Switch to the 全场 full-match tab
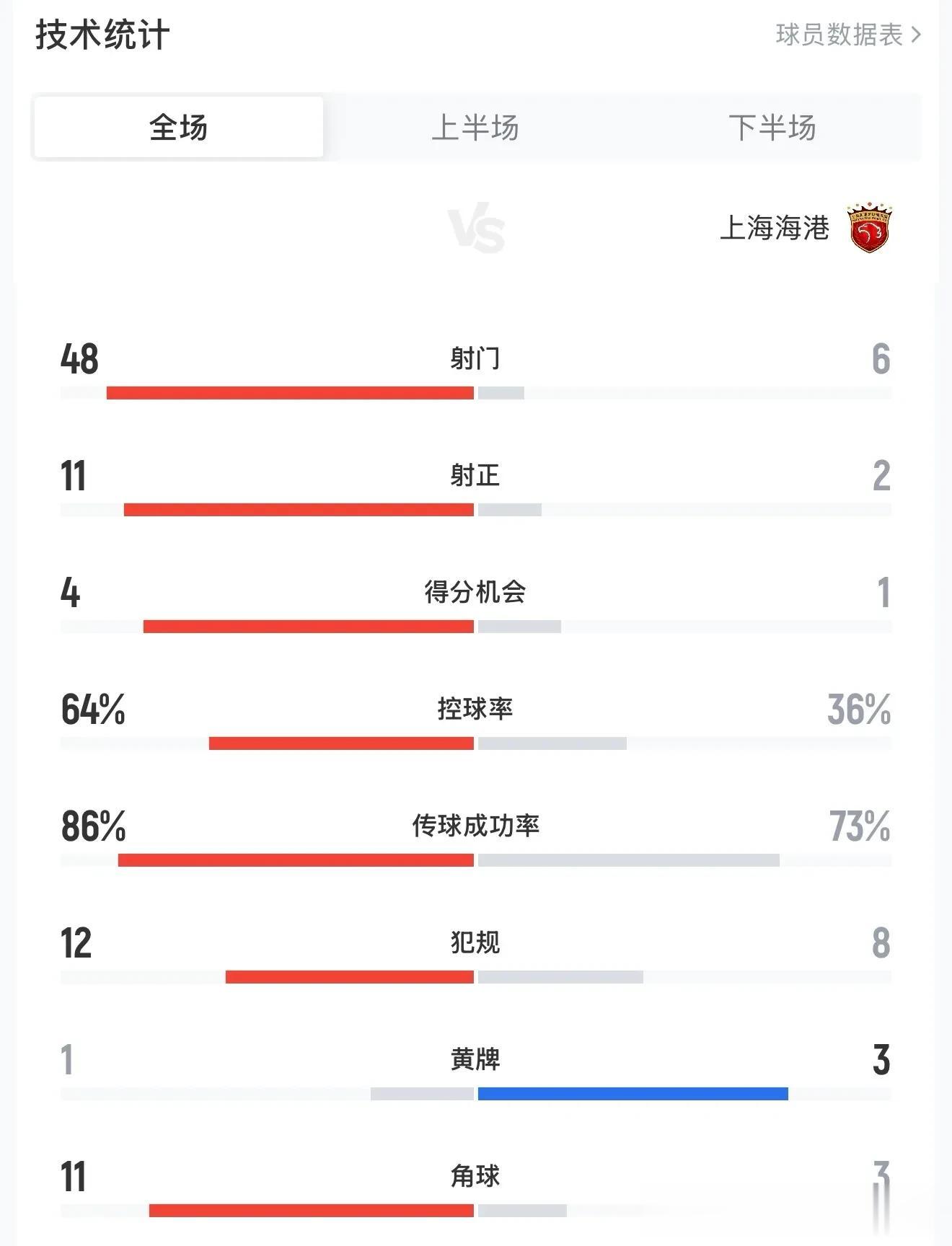This screenshot has height=1246, width=952. 178,128
